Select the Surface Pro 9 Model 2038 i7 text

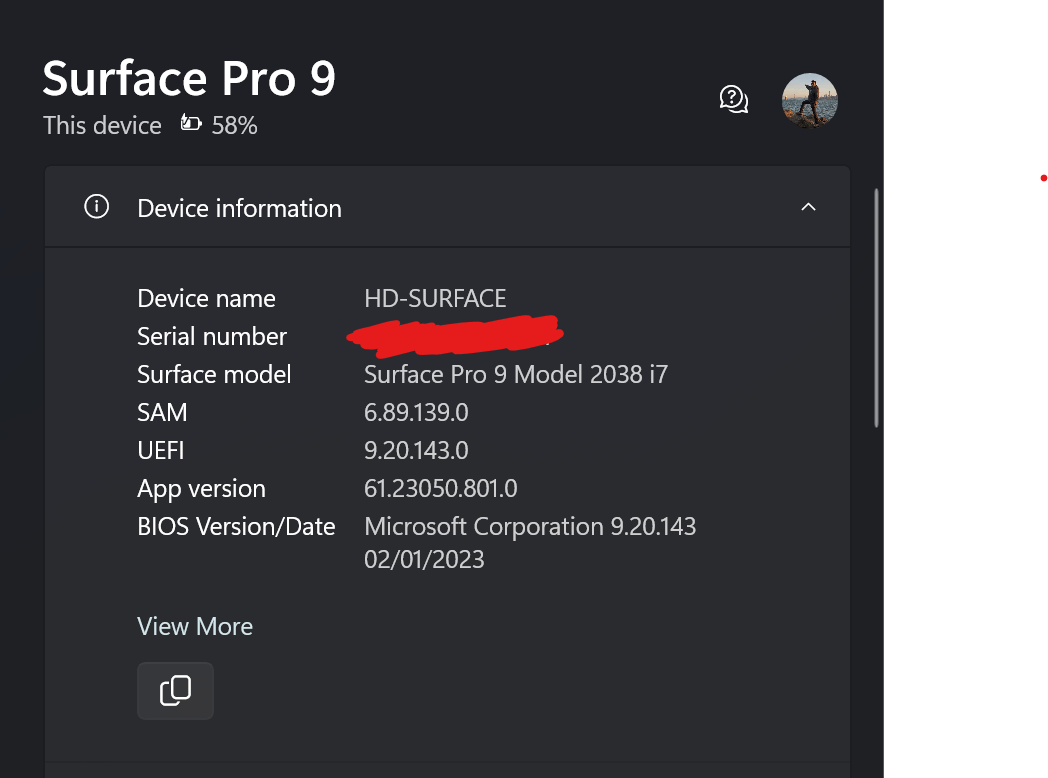pyautogui.click(x=516, y=374)
